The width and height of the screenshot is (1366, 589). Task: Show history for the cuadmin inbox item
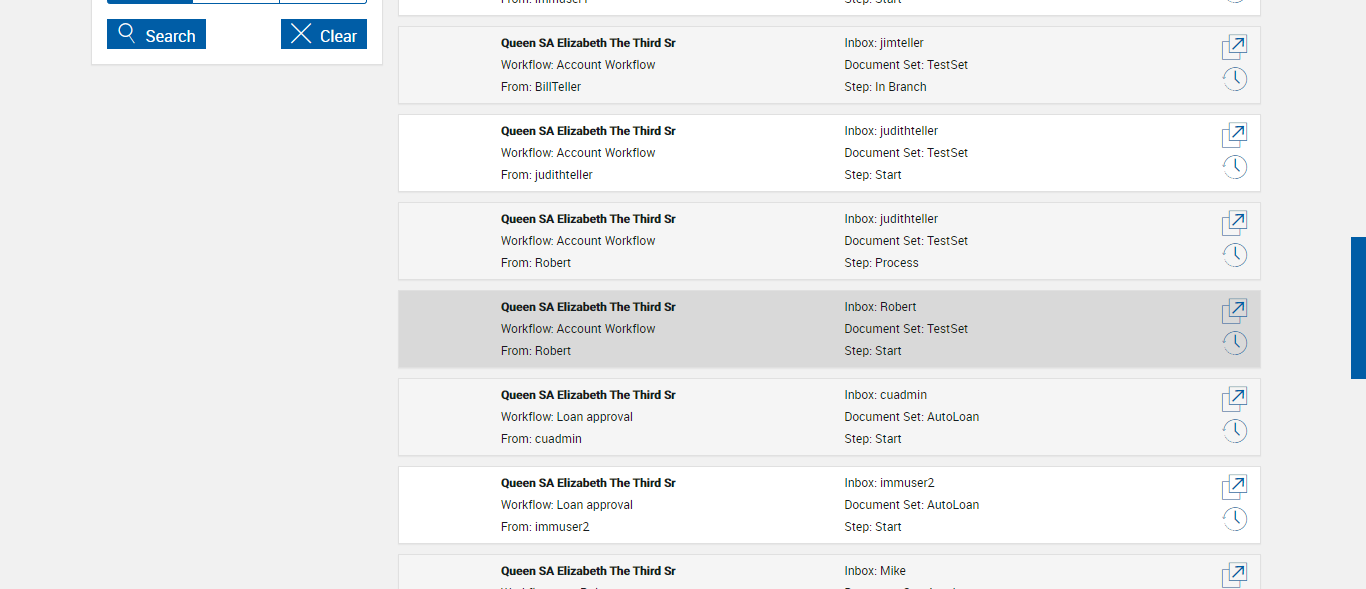coord(1235,431)
